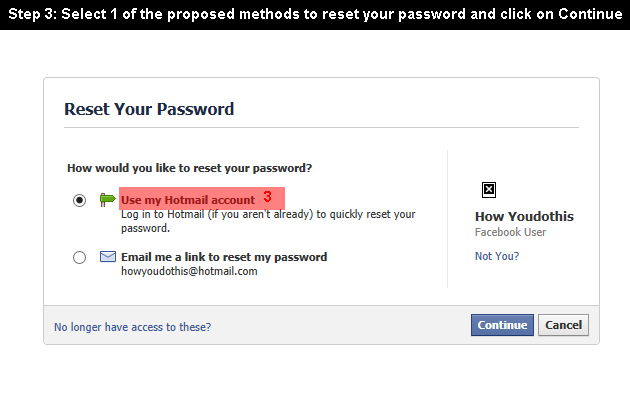Click the broken profile picture icon

click(x=489, y=190)
